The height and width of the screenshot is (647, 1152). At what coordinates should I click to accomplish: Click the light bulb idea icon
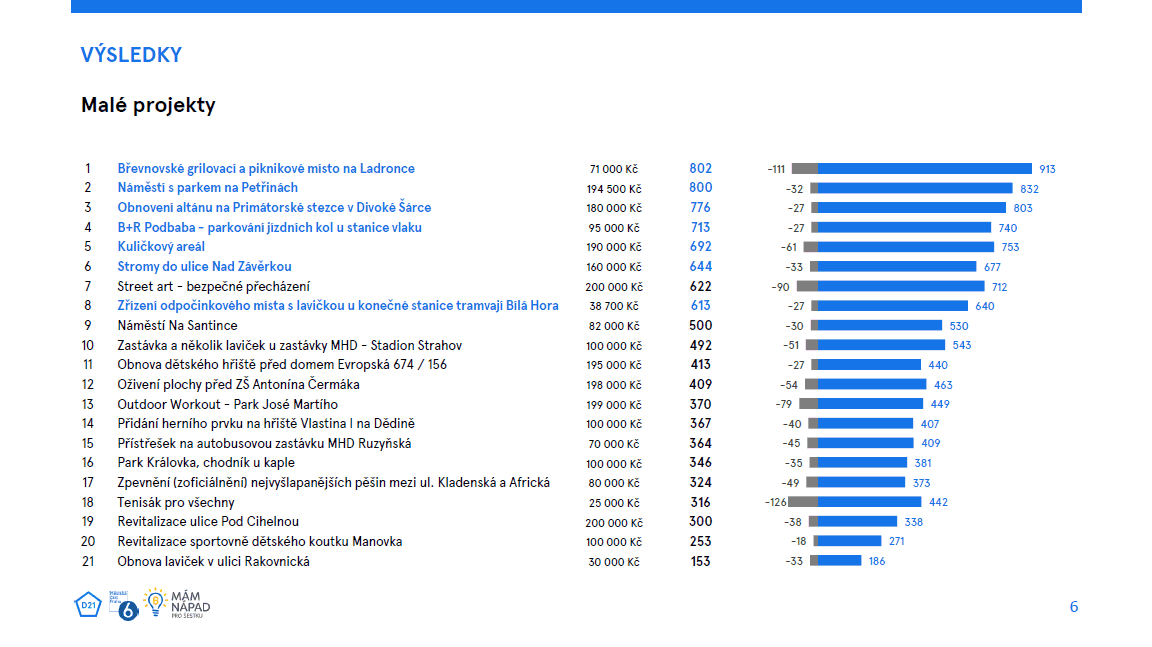click(x=155, y=601)
